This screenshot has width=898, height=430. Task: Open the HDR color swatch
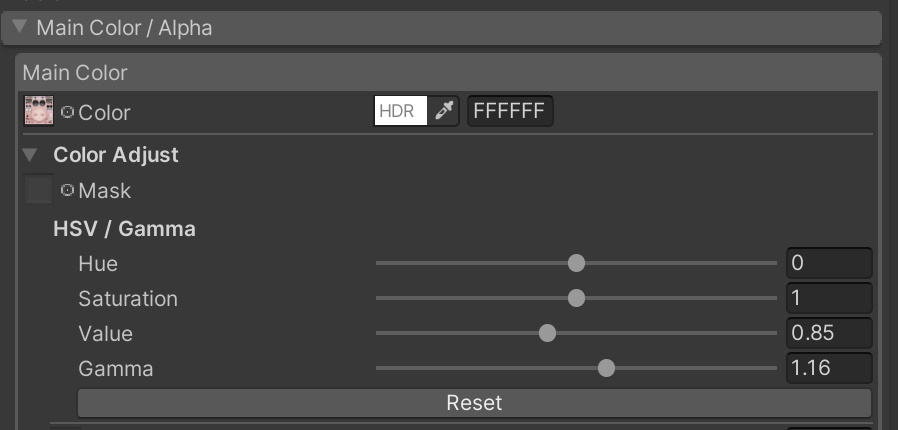pyautogui.click(x=401, y=111)
